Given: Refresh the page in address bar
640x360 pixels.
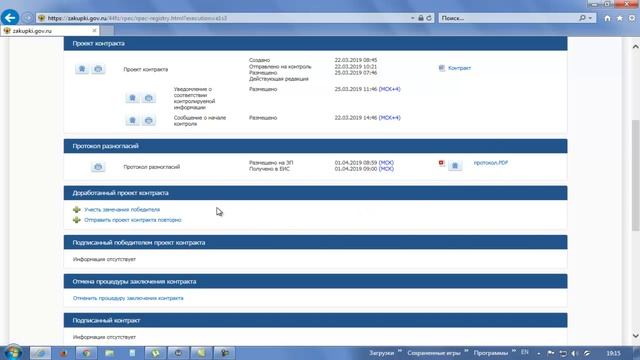Looking at the screenshot, I should [429, 18].
